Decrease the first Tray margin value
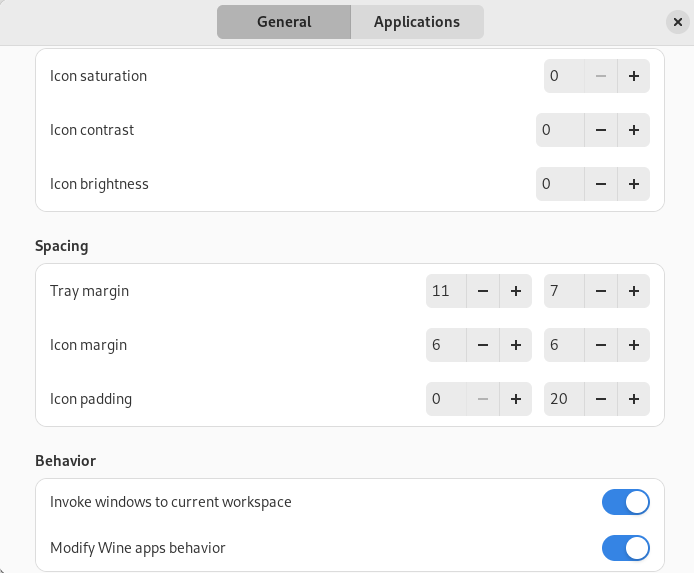The image size is (694, 573). pos(483,291)
